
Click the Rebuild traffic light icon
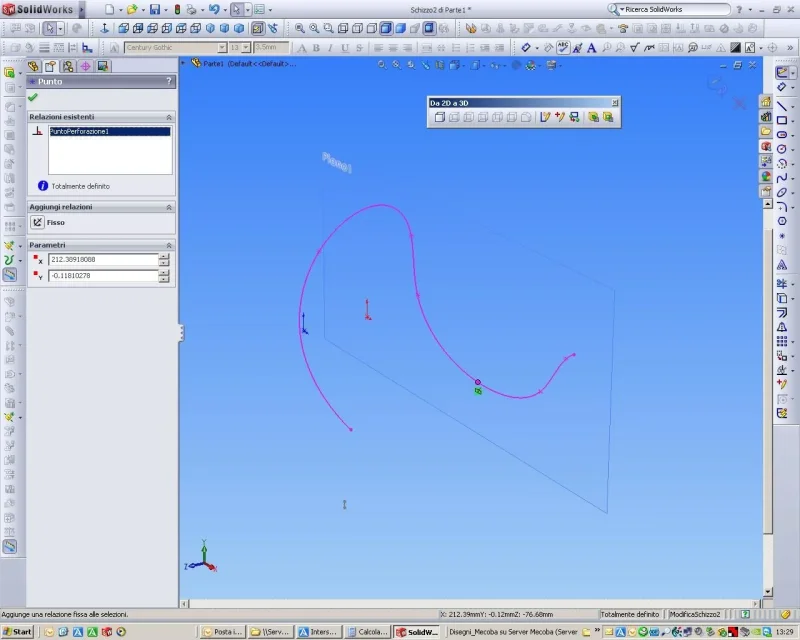(x=177, y=9)
